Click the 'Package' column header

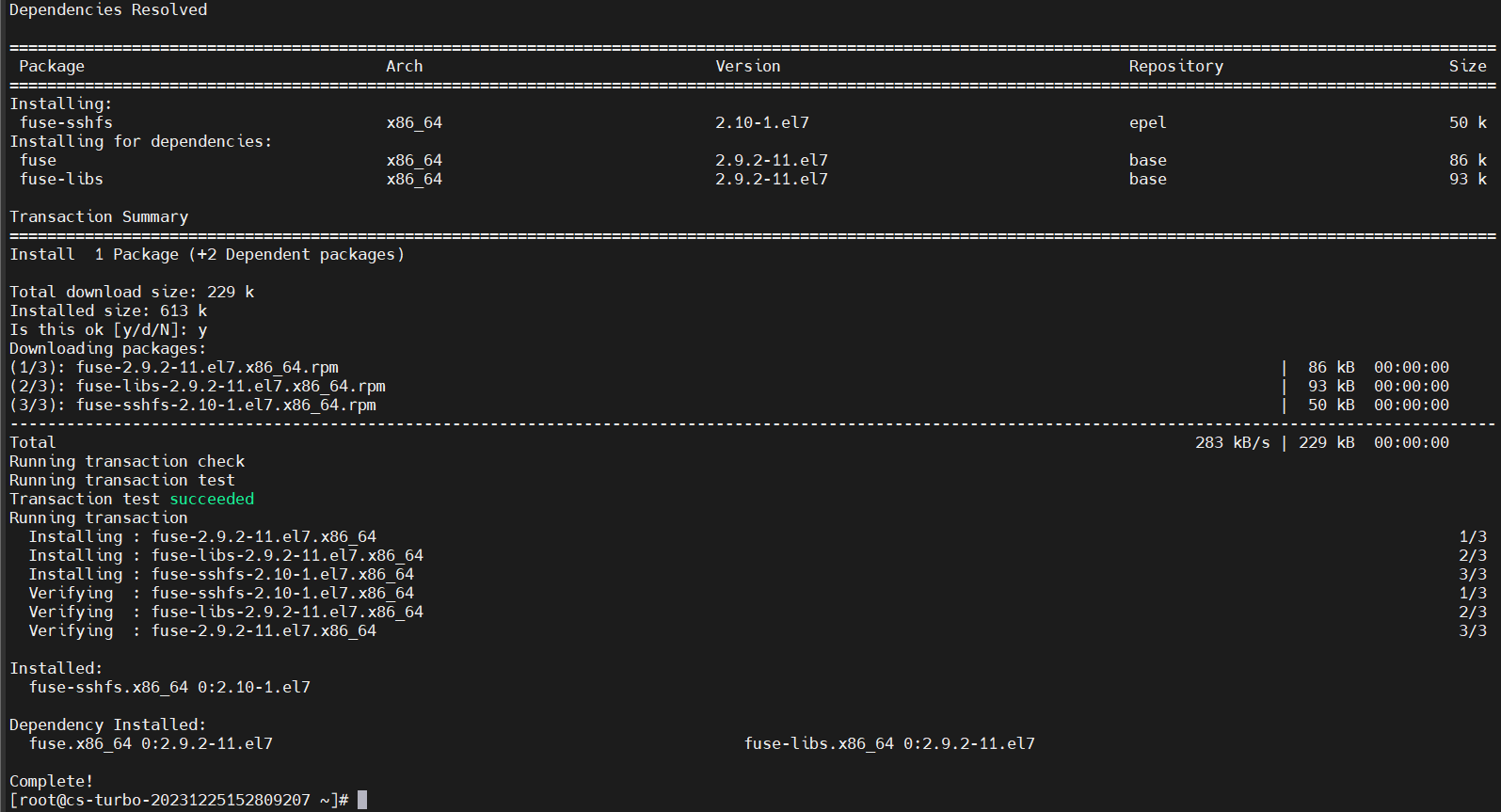coord(52,66)
